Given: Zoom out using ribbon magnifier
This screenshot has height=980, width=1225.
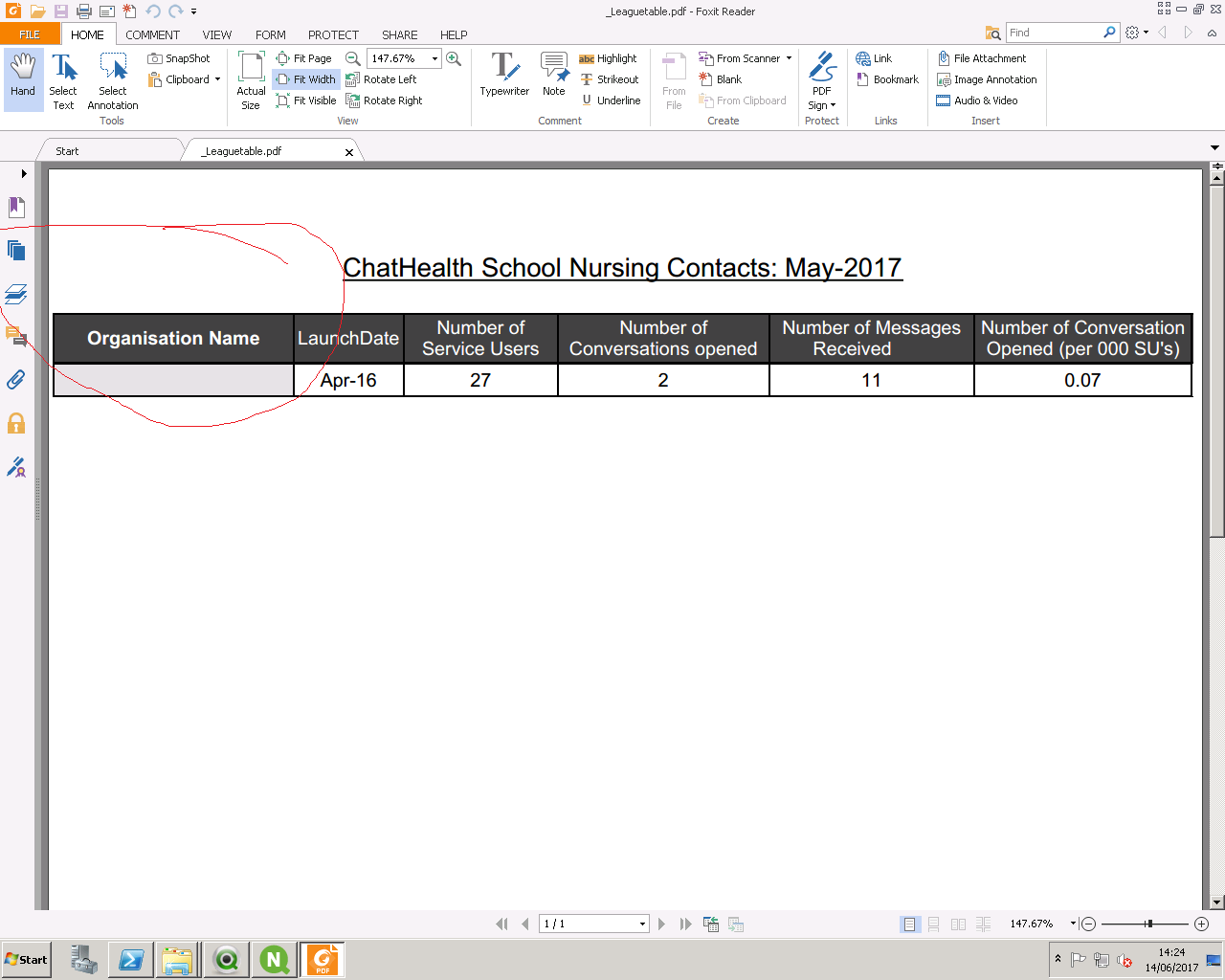Looking at the screenshot, I should (x=352, y=58).
